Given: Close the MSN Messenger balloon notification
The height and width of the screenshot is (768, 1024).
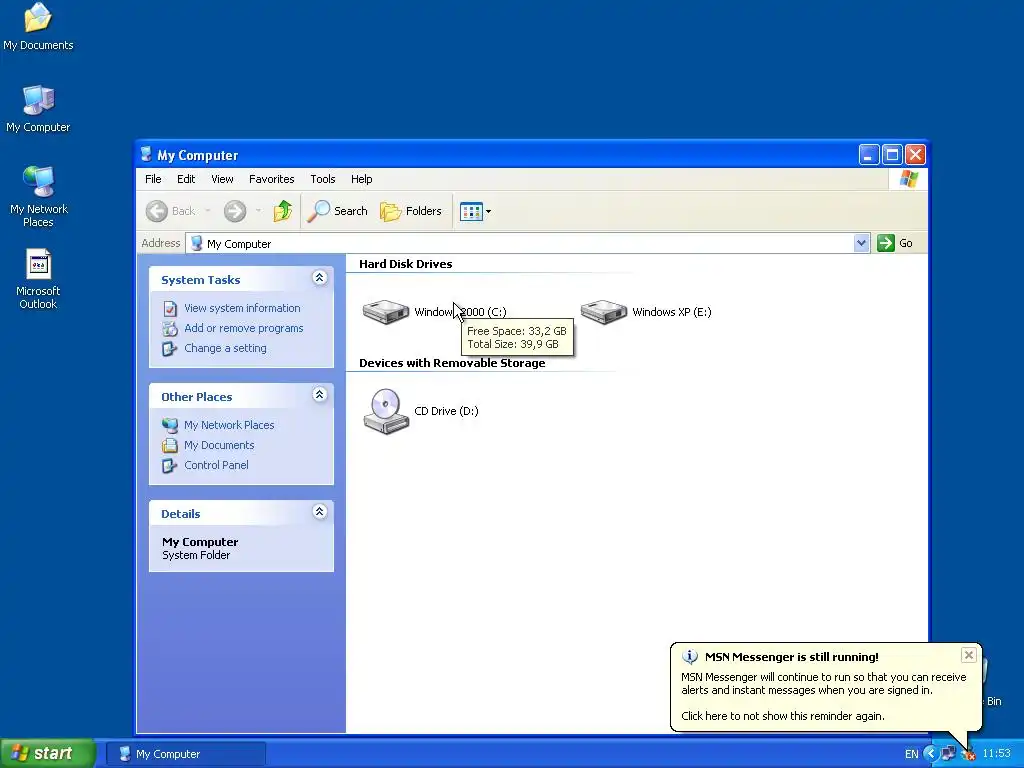Looking at the screenshot, I should tap(968, 655).
